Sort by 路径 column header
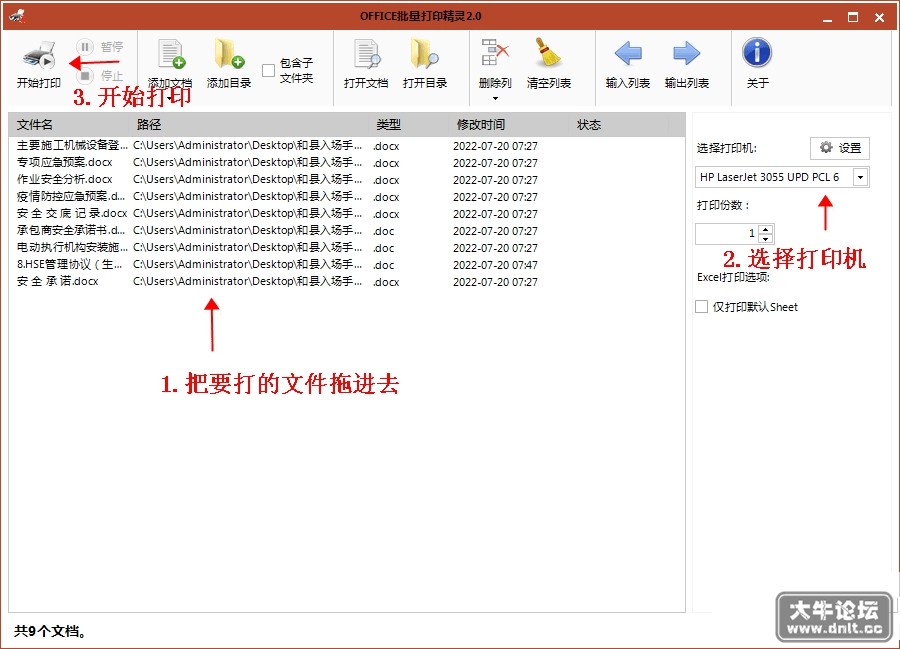Image resolution: width=900 pixels, height=649 pixels. [x=249, y=125]
